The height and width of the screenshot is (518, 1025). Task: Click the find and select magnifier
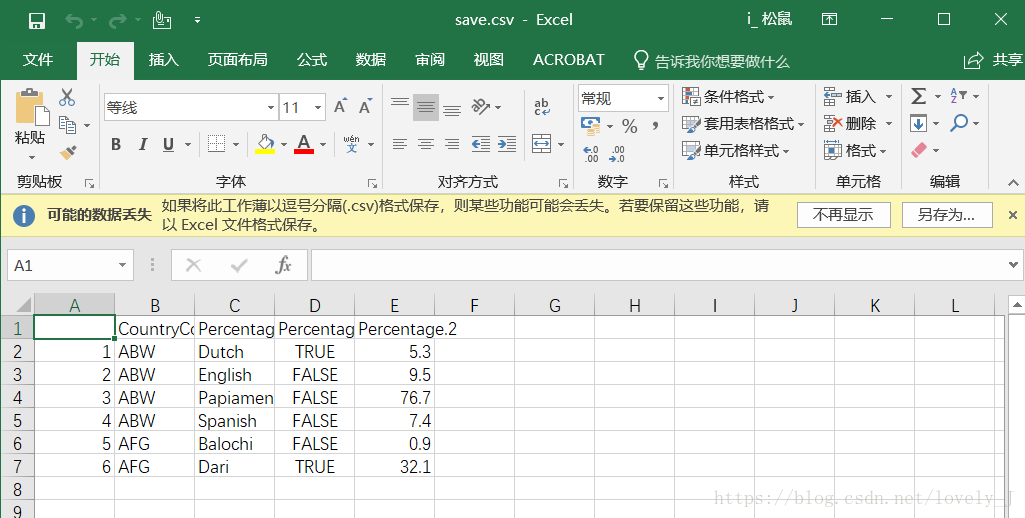coord(959,123)
